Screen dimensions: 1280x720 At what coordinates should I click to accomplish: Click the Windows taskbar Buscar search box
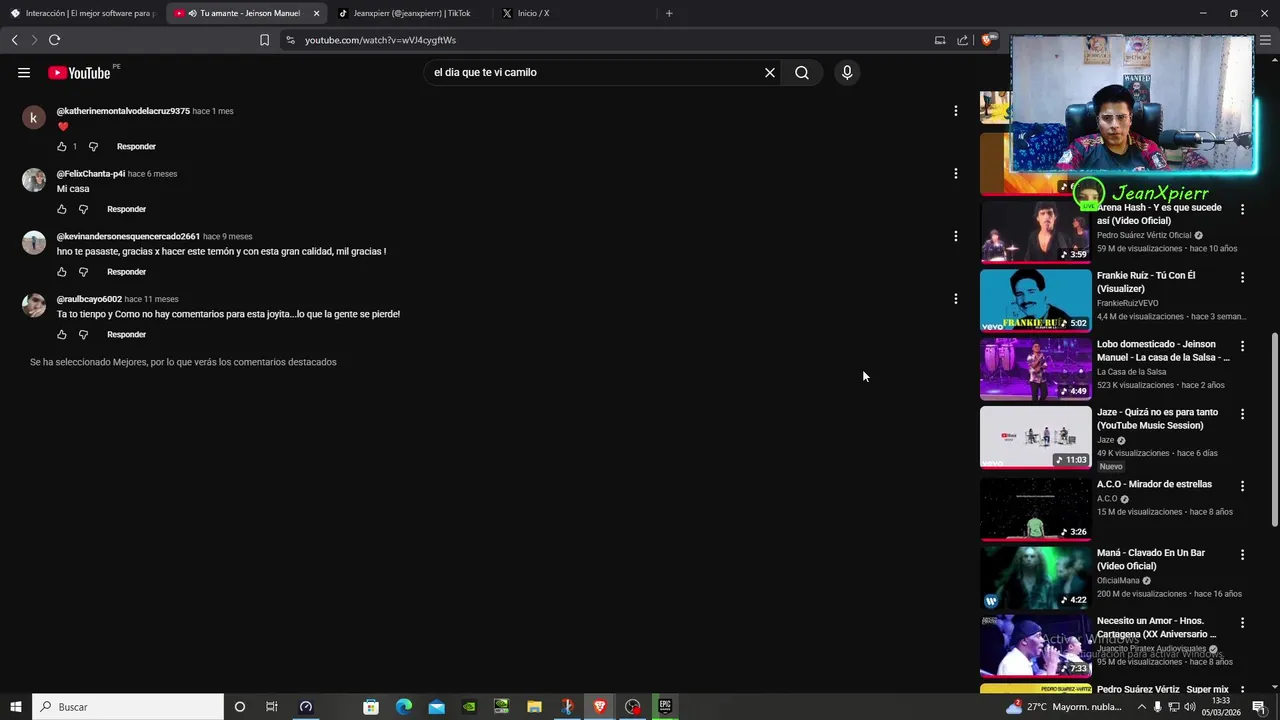pos(128,707)
